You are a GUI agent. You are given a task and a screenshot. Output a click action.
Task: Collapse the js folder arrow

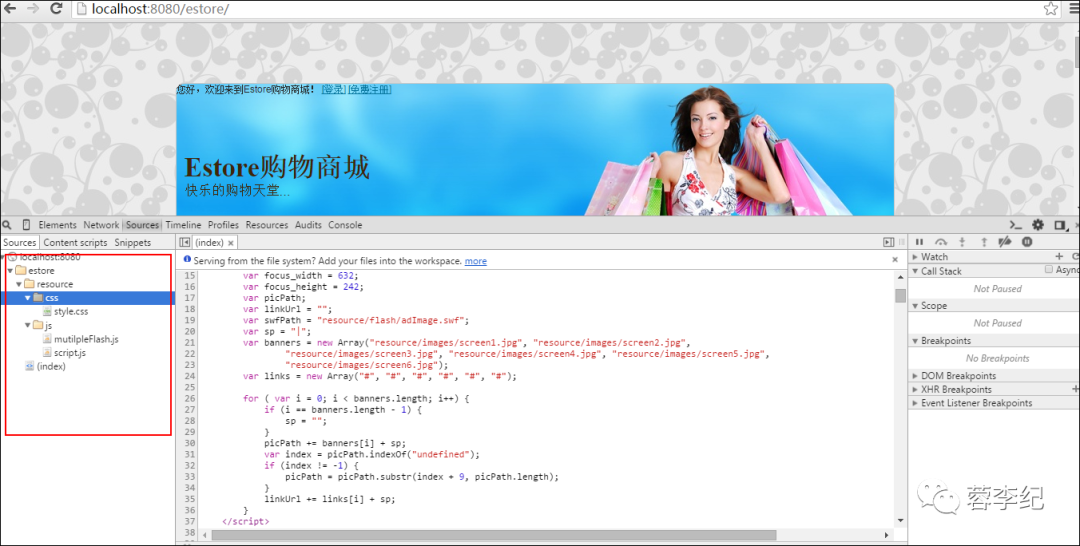(28, 326)
